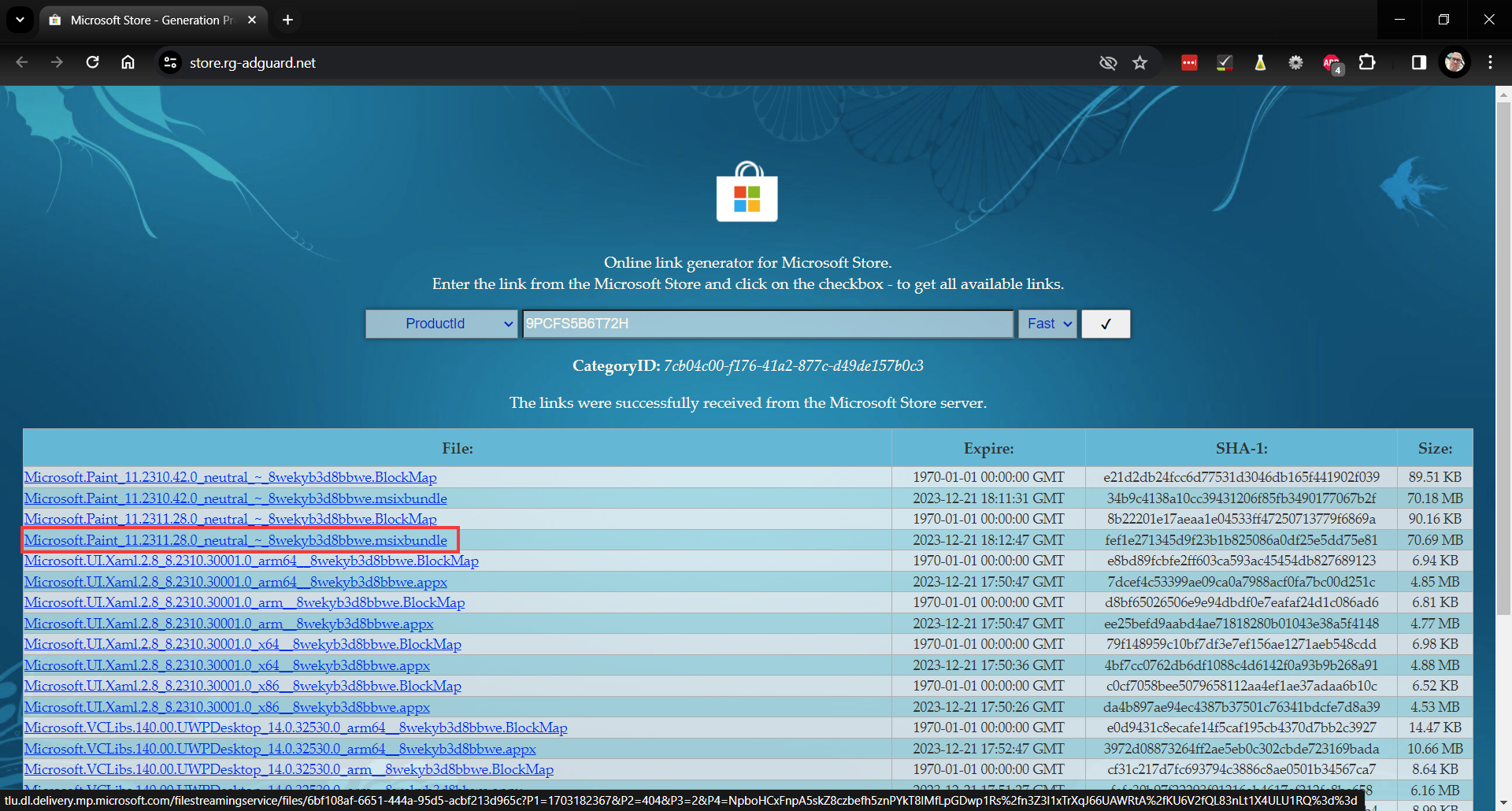Open a new browser tab
This screenshot has height=811, width=1512.
point(287,20)
